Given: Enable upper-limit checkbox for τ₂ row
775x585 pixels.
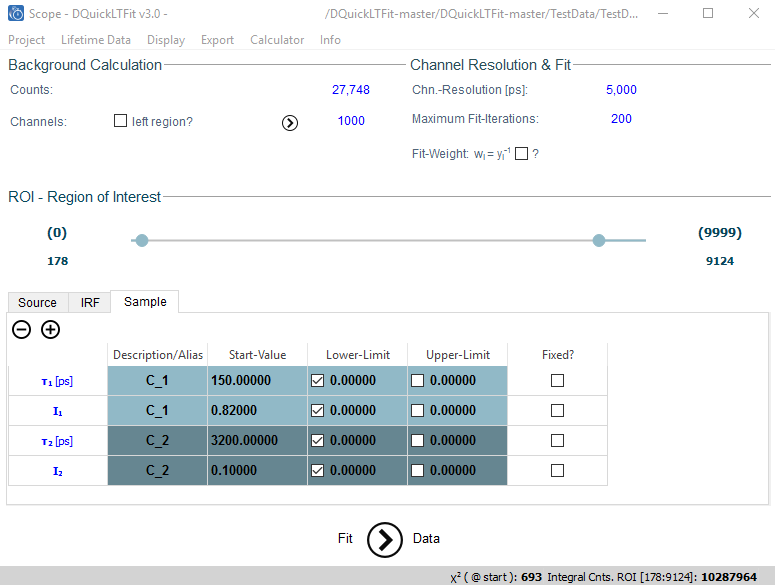Looking at the screenshot, I should [x=418, y=440].
